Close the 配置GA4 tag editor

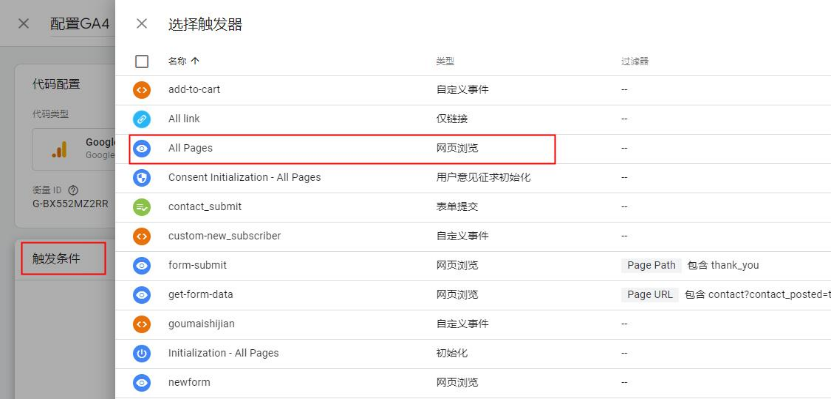(x=24, y=24)
